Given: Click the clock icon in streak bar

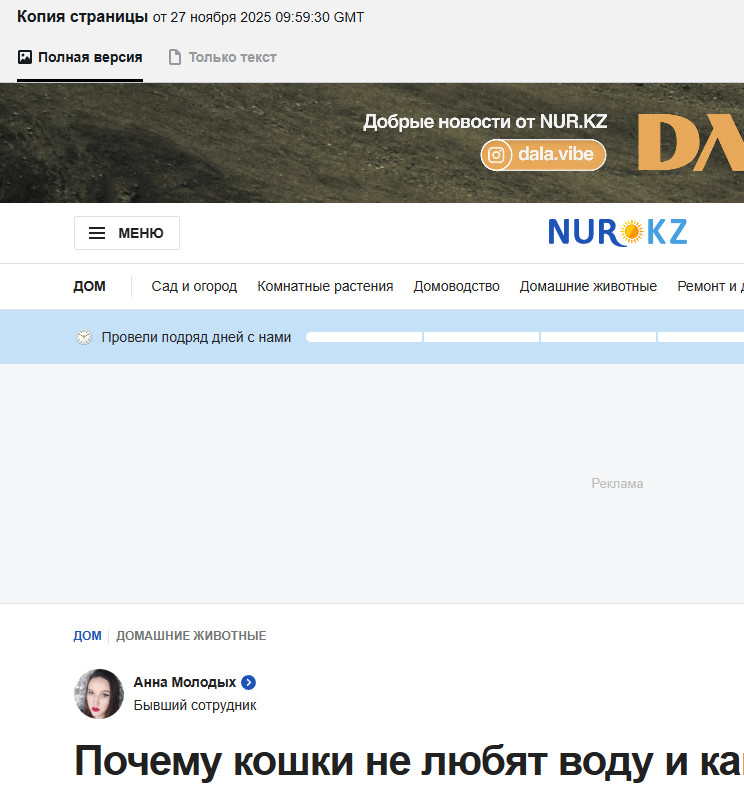Looking at the screenshot, I should [84, 337].
